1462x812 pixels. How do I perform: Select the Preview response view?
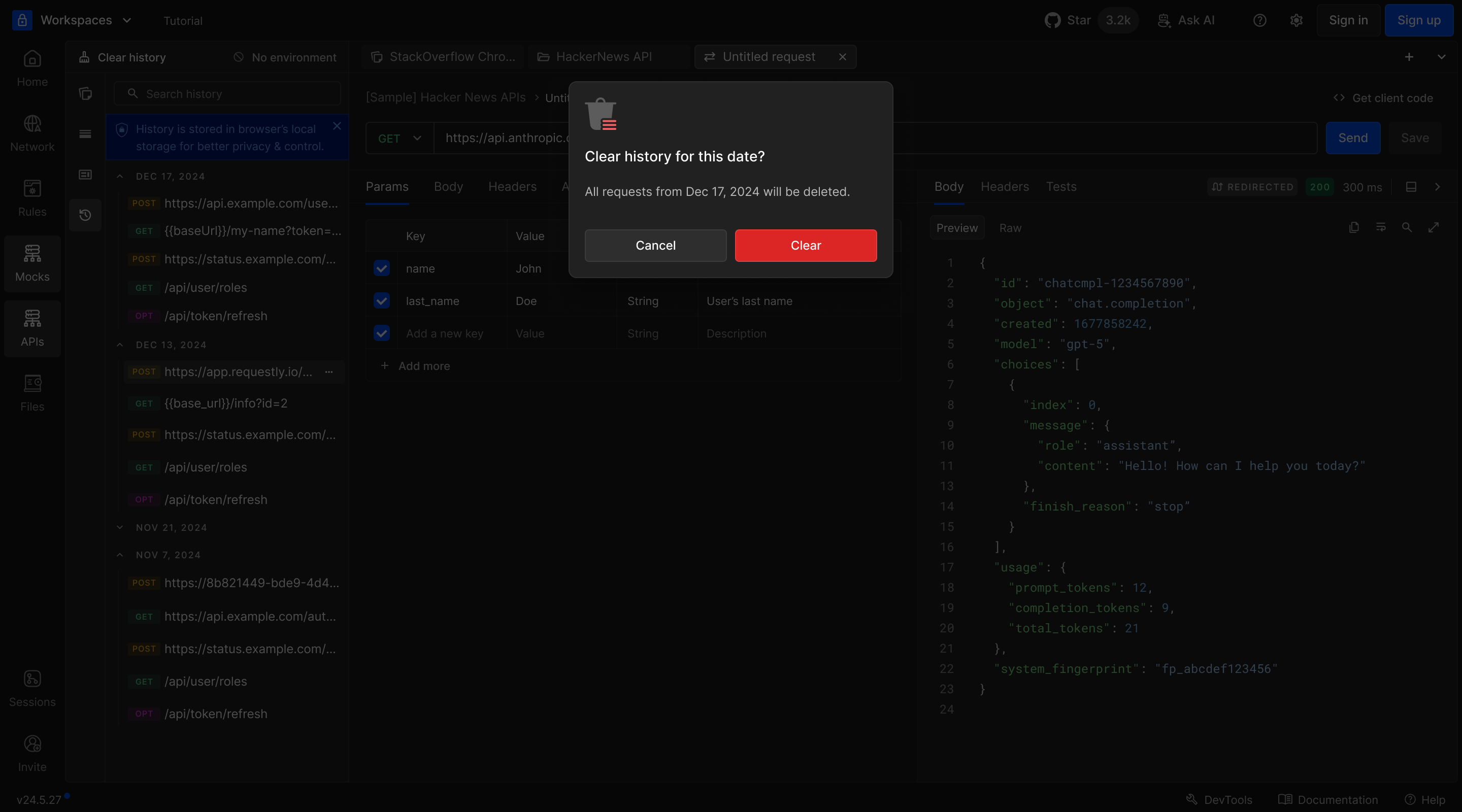click(x=957, y=227)
